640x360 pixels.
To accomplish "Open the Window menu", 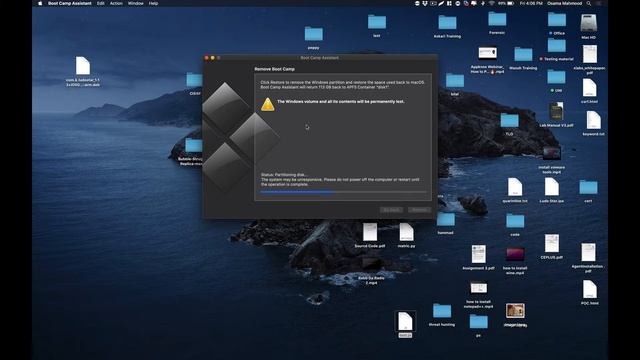I will tap(136, 3).
